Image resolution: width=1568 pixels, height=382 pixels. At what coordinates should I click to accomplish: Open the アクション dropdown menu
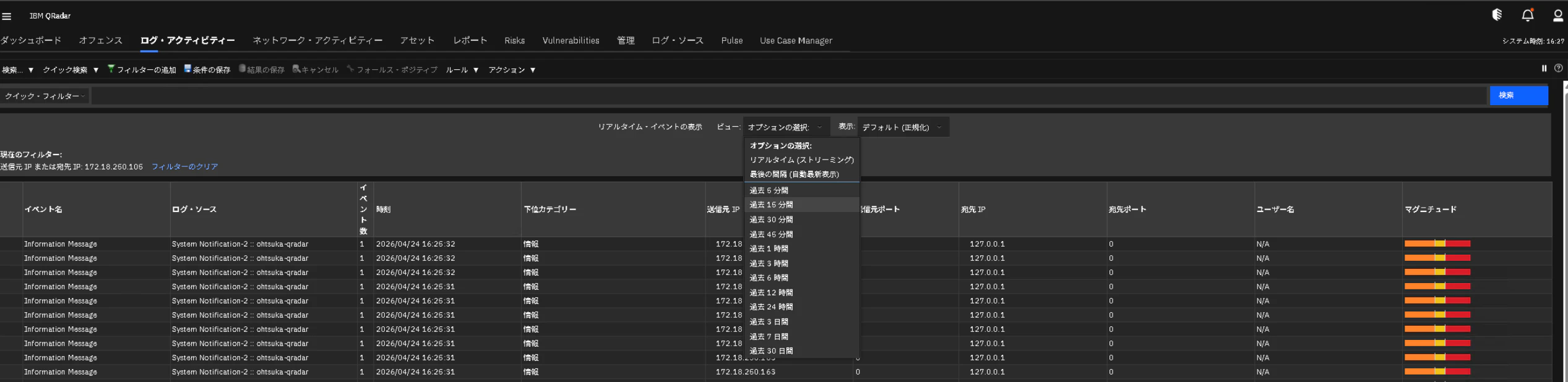[x=512, y=70]
